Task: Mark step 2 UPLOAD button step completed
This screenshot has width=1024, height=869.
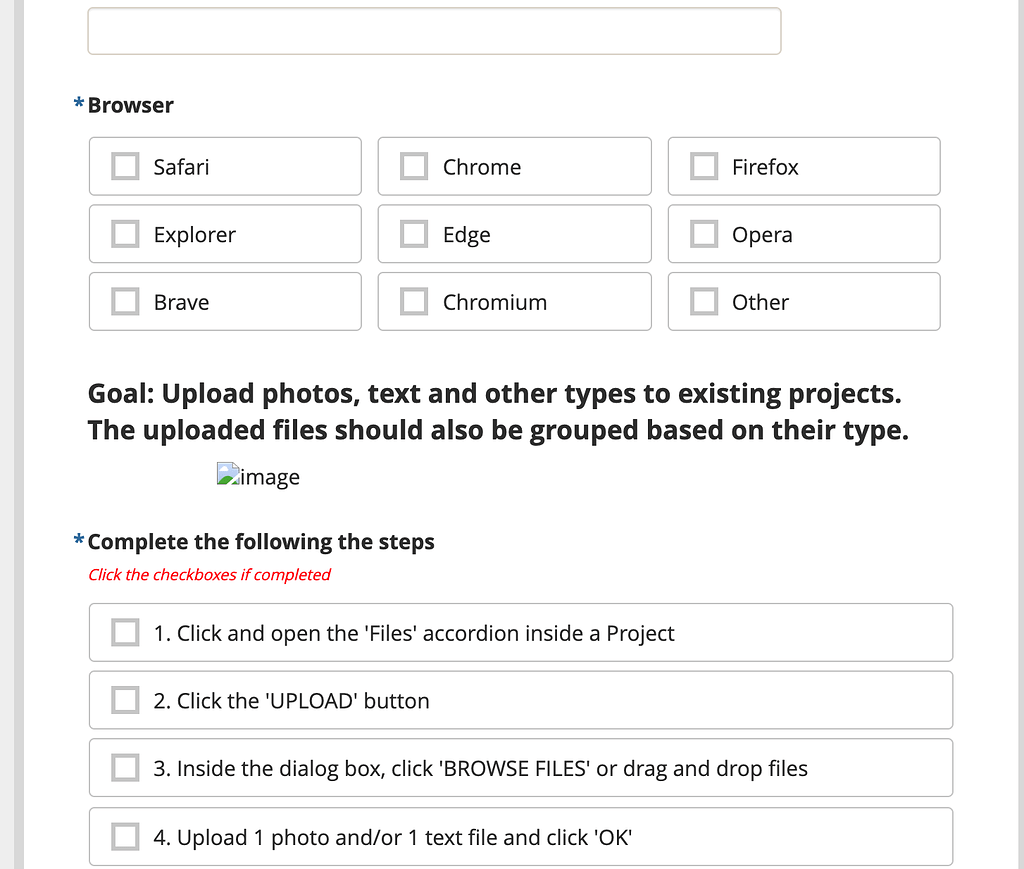Action: coord(124,700)
